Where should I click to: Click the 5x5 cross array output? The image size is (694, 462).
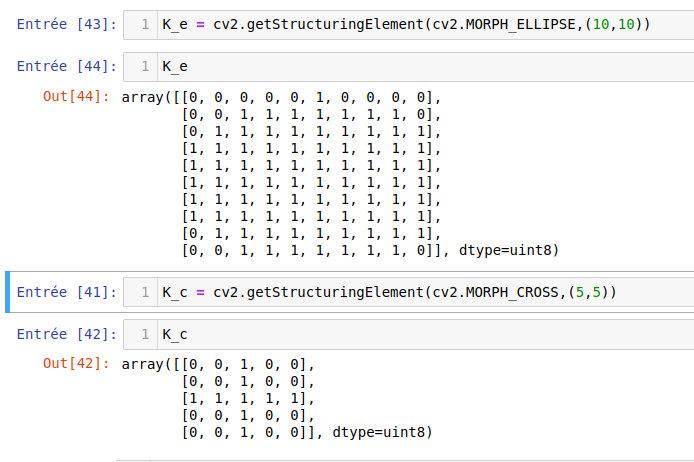coord(248,398)
